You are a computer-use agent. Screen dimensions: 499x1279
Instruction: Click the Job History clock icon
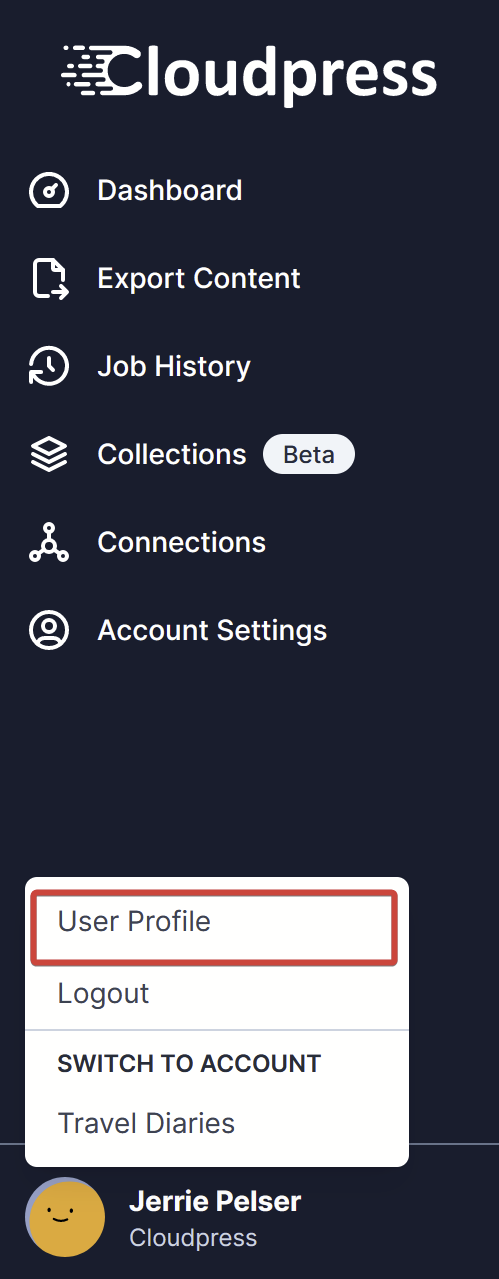(49, 366)
